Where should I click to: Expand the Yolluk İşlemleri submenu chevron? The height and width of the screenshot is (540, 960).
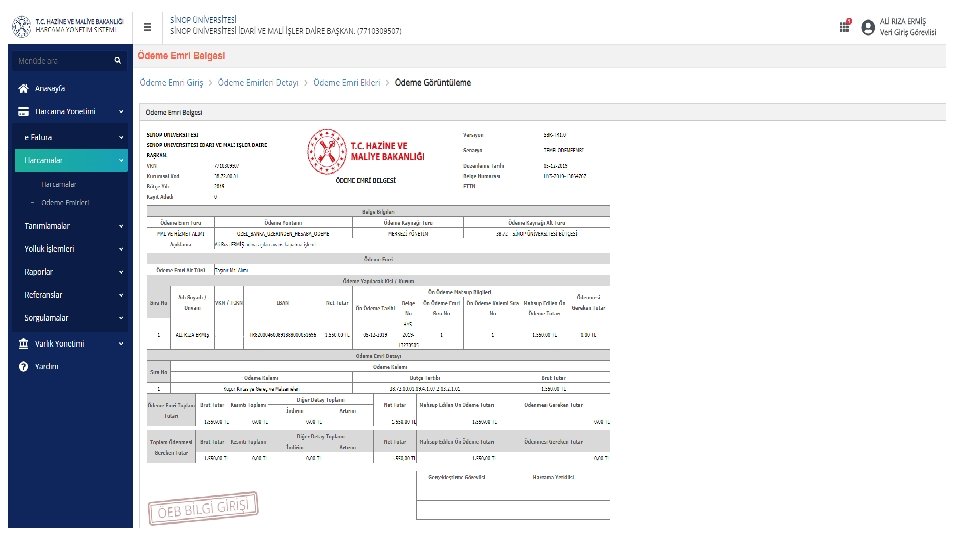121,249
